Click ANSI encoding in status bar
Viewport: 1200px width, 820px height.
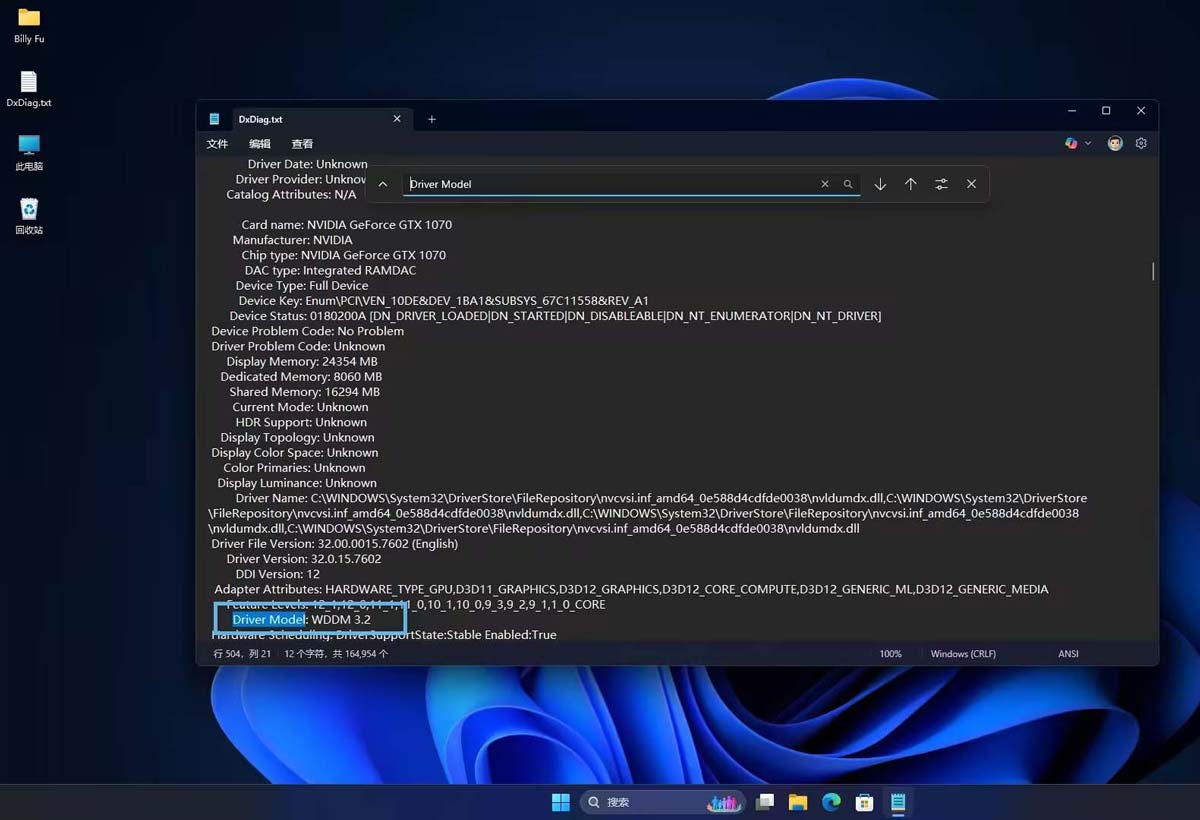[x=1069, y=654]
